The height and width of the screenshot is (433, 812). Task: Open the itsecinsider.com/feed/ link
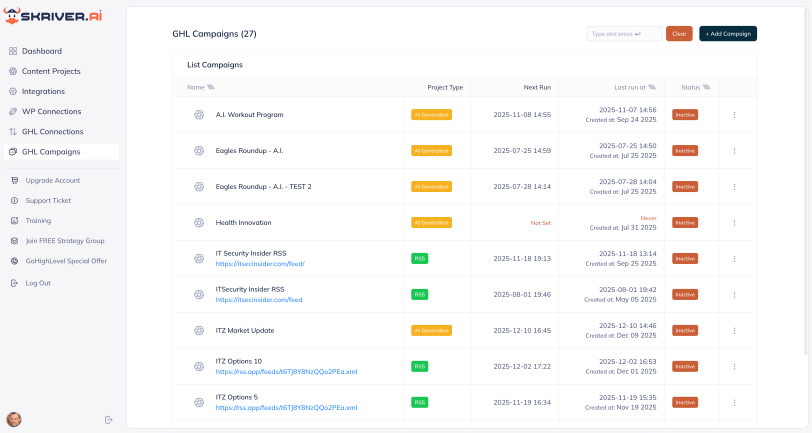[260, 264]
